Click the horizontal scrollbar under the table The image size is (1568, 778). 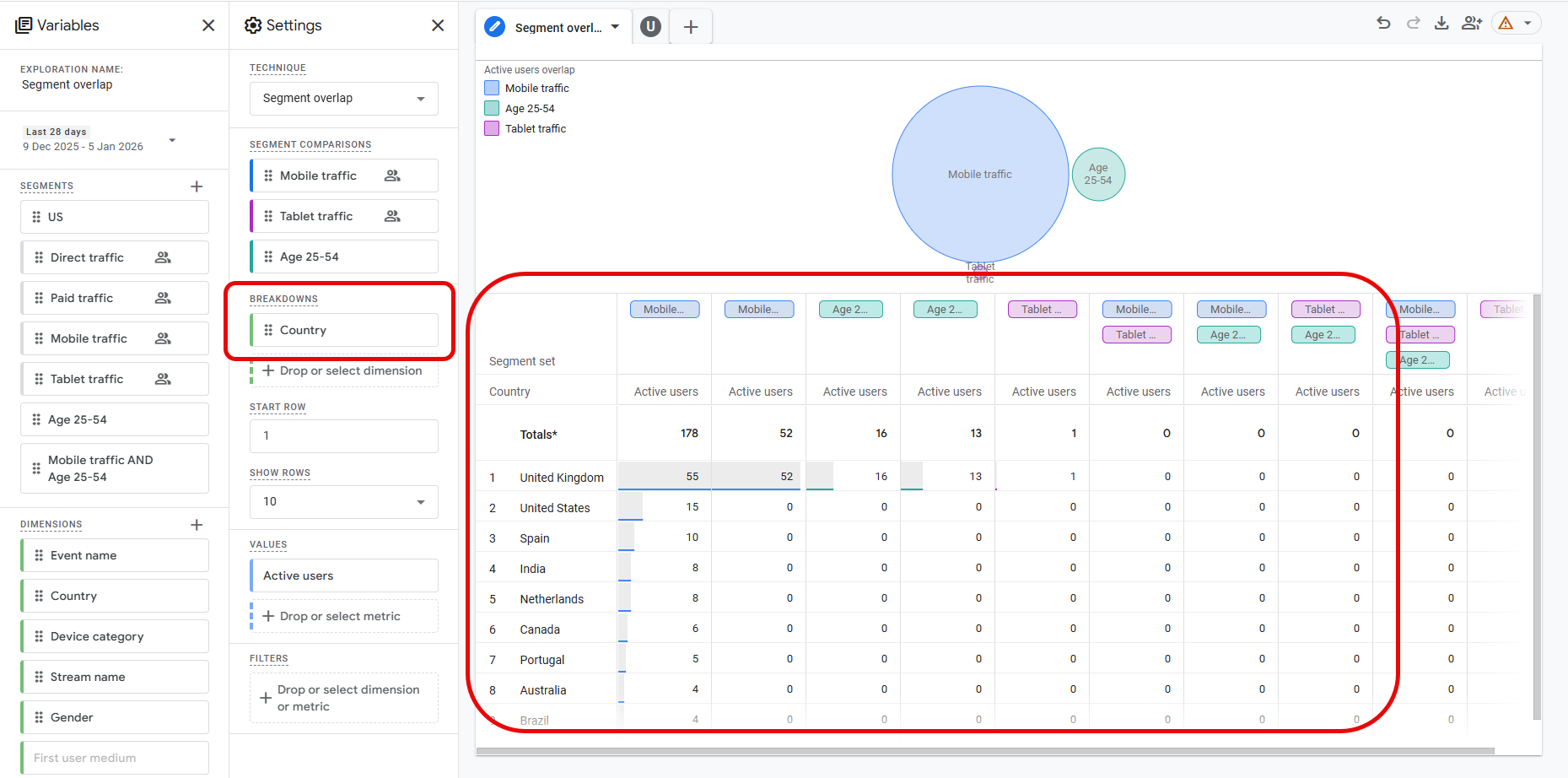(985, 751)
